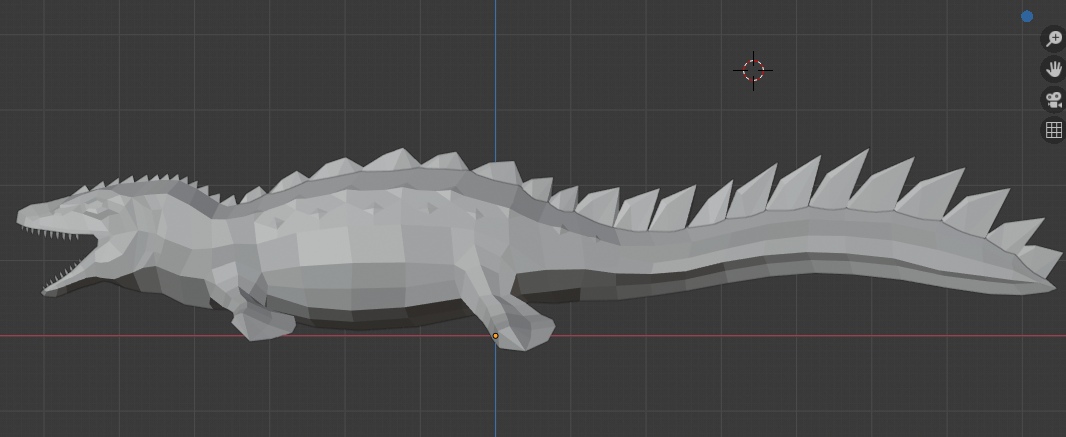Toggle the camera view icon

tap(1054, 99)
